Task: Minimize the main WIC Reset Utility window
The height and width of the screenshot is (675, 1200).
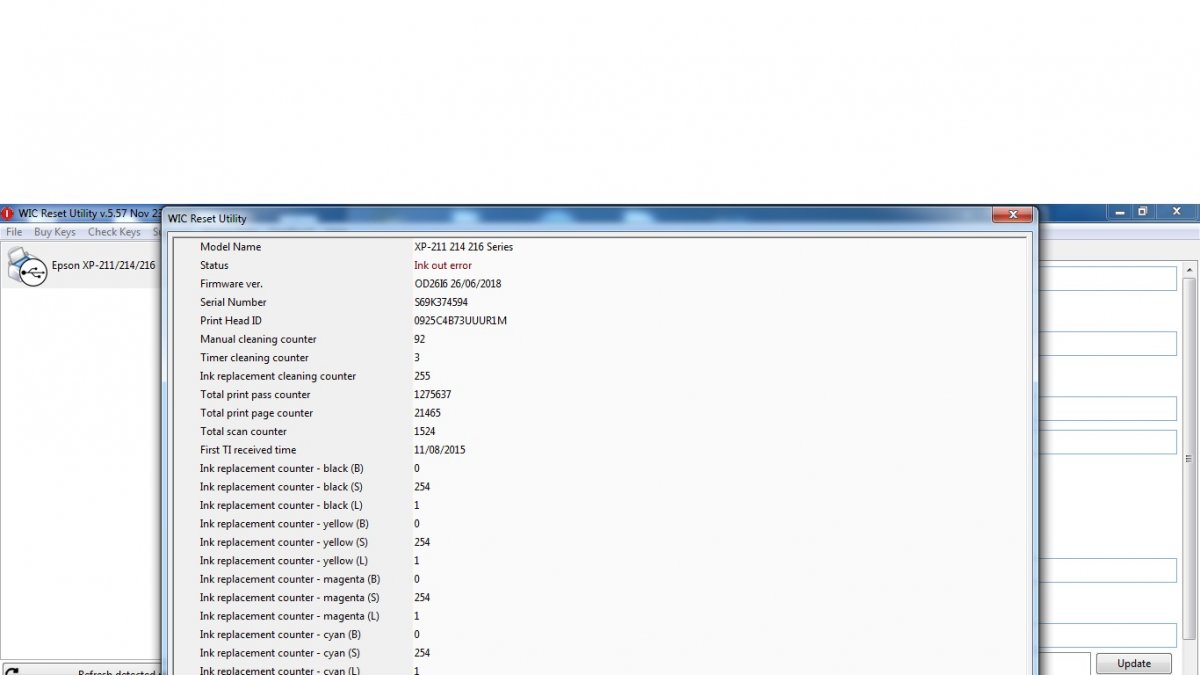Action: [x=1119, y=212]
